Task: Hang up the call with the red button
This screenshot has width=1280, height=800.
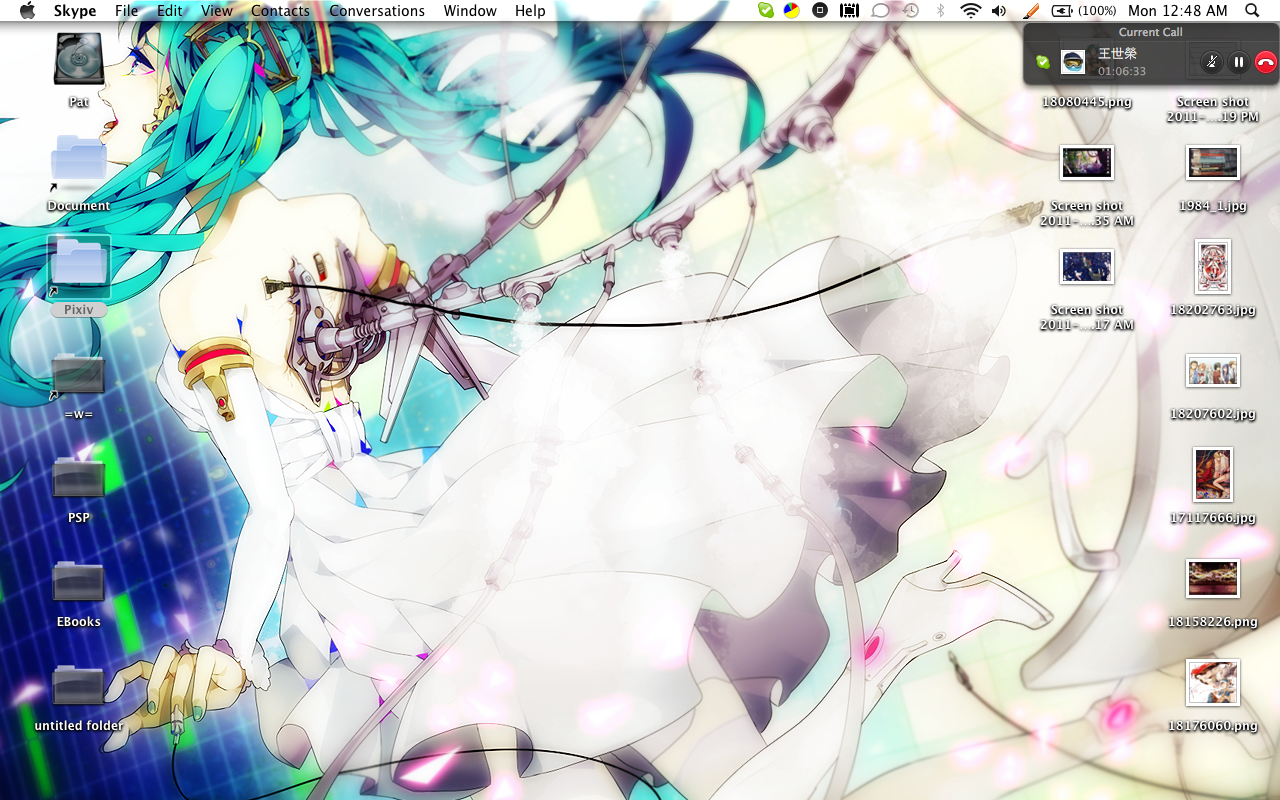Action: 1265,62
